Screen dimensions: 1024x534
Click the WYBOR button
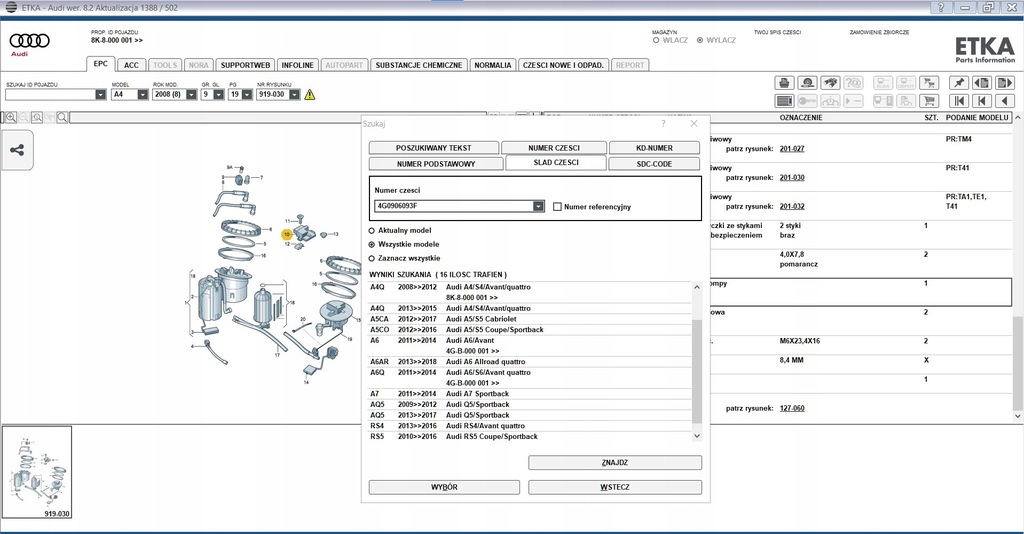point(444,487)
